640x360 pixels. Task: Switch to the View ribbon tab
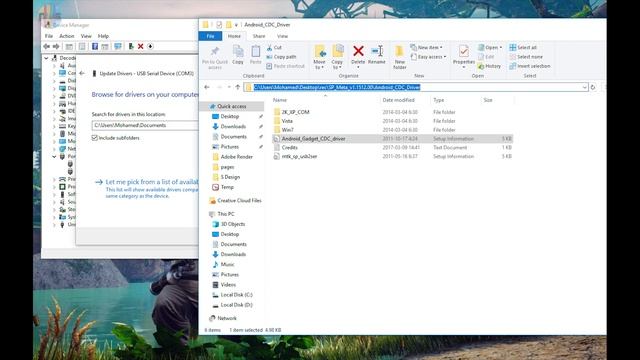282,36
